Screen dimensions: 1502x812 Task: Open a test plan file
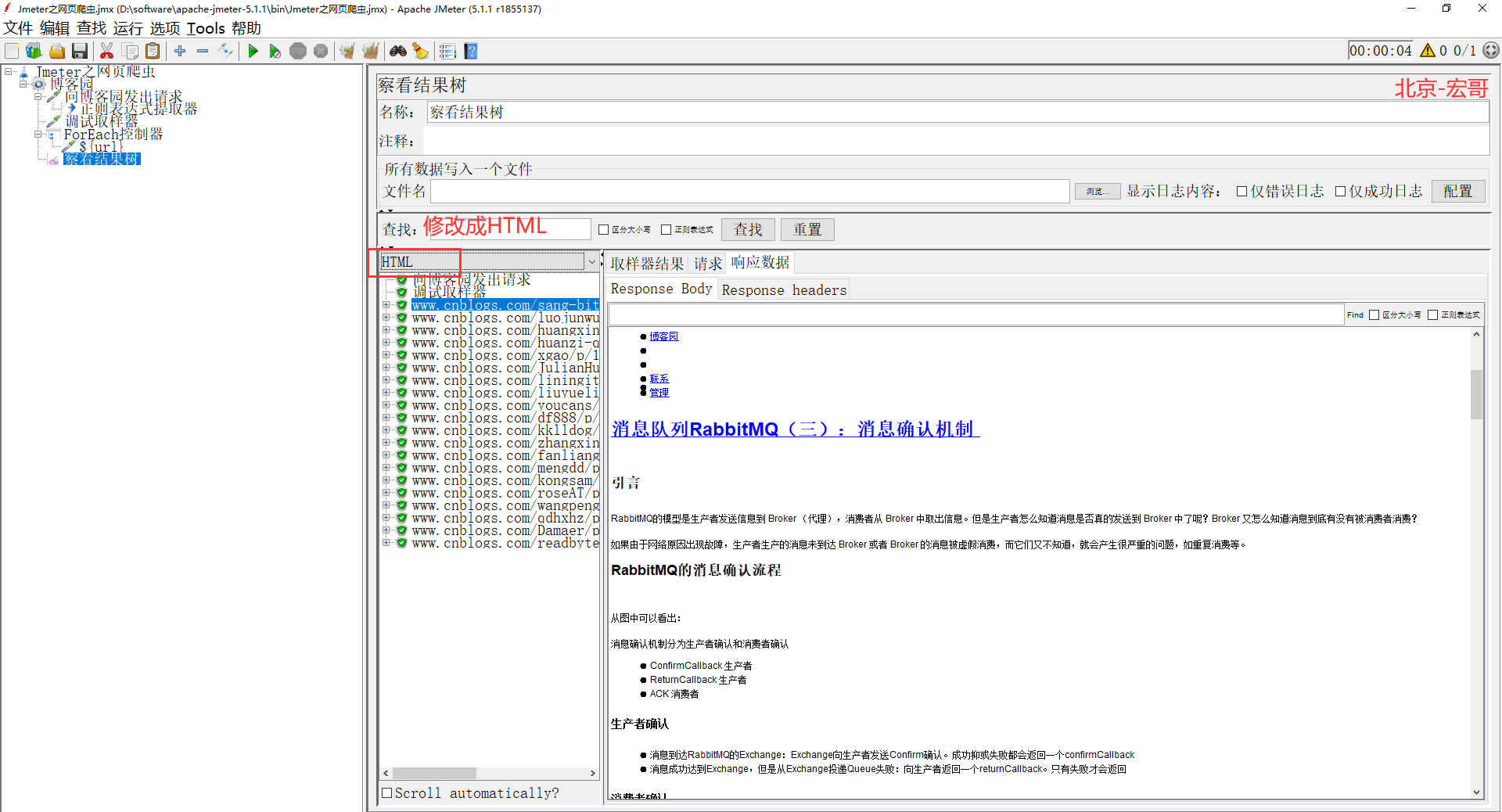coord(57,51)
